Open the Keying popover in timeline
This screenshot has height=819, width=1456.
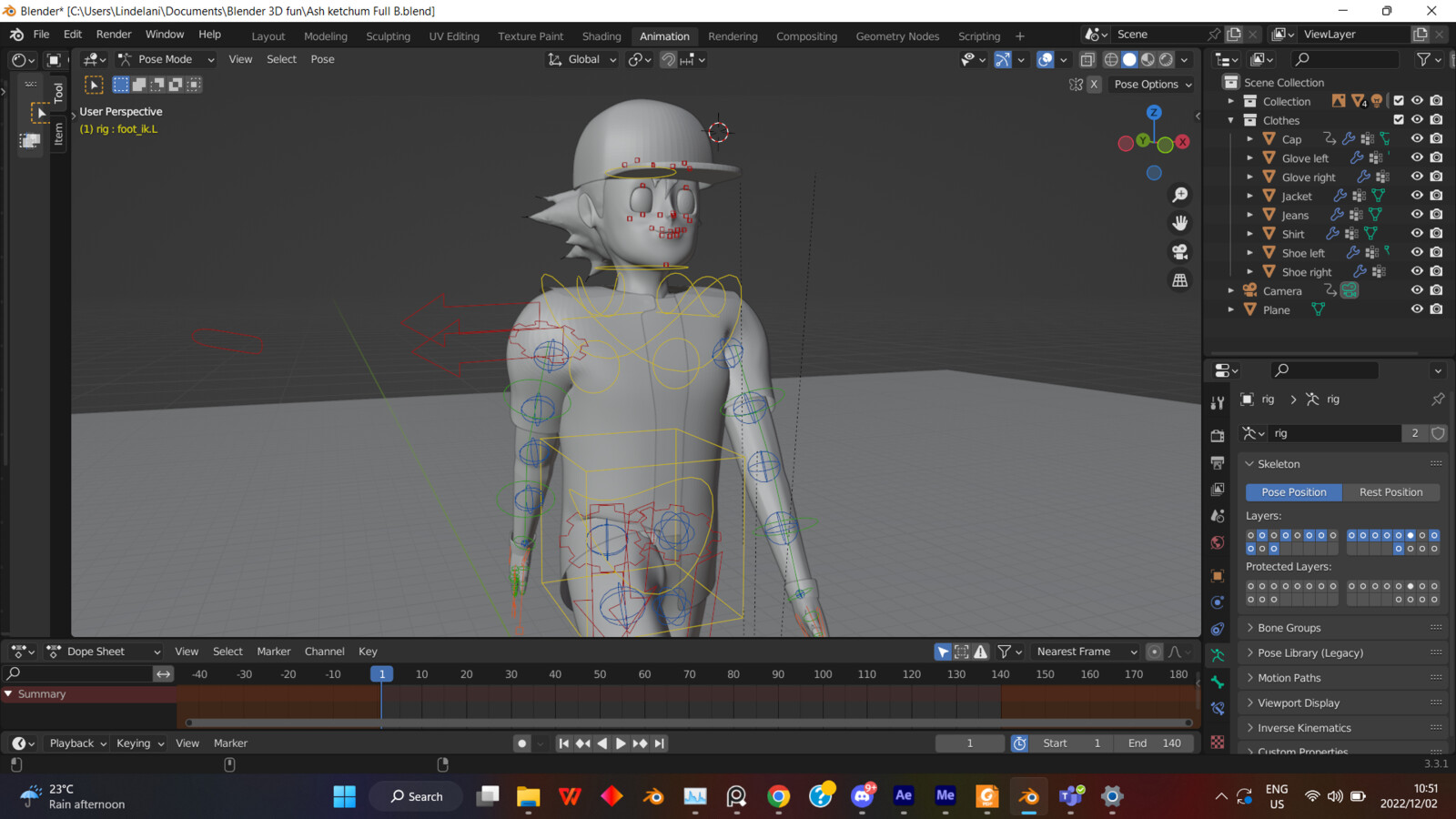(140, 743)
